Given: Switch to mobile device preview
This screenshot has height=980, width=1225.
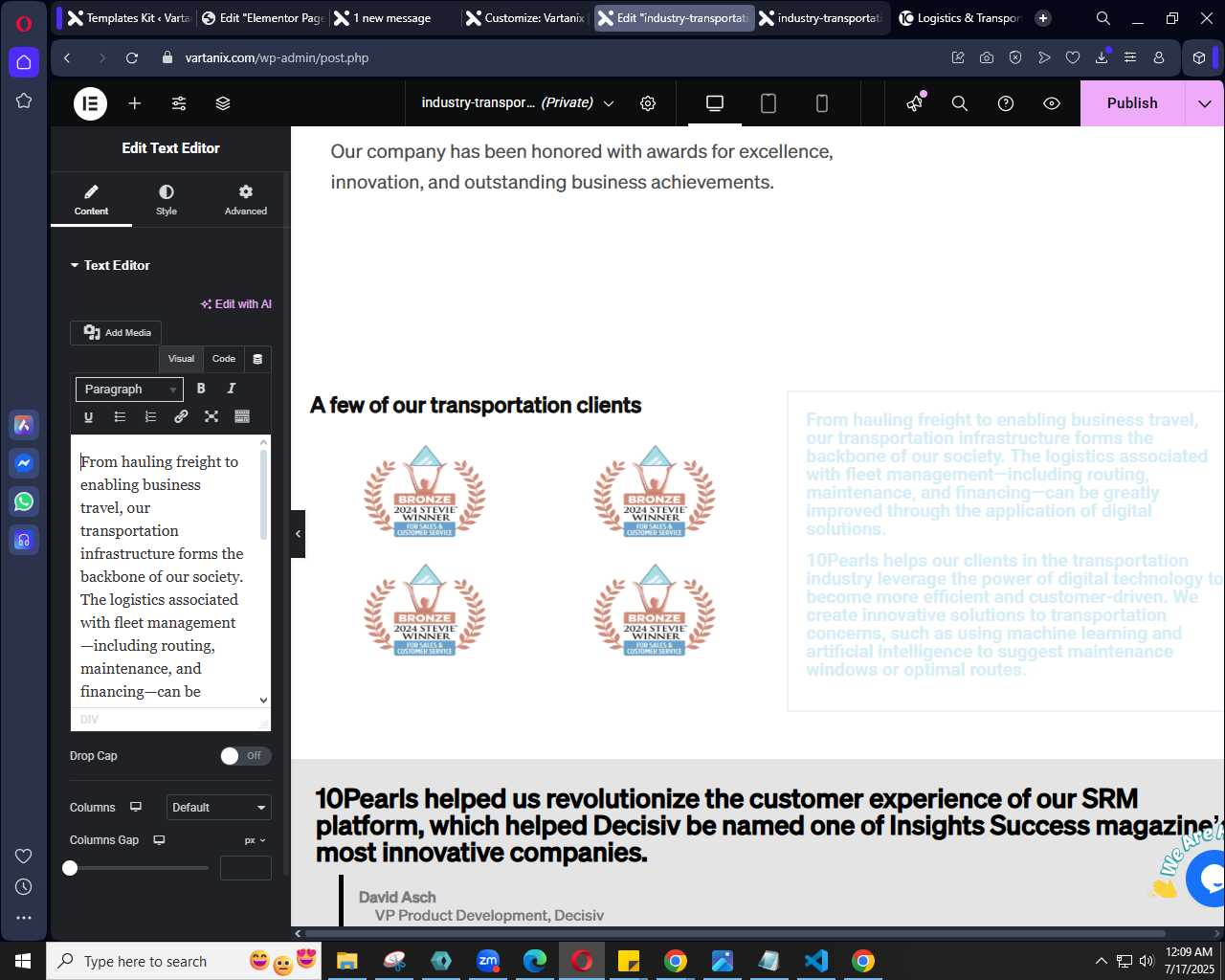Looking at the screenshot, I should (x=822, y=103).
